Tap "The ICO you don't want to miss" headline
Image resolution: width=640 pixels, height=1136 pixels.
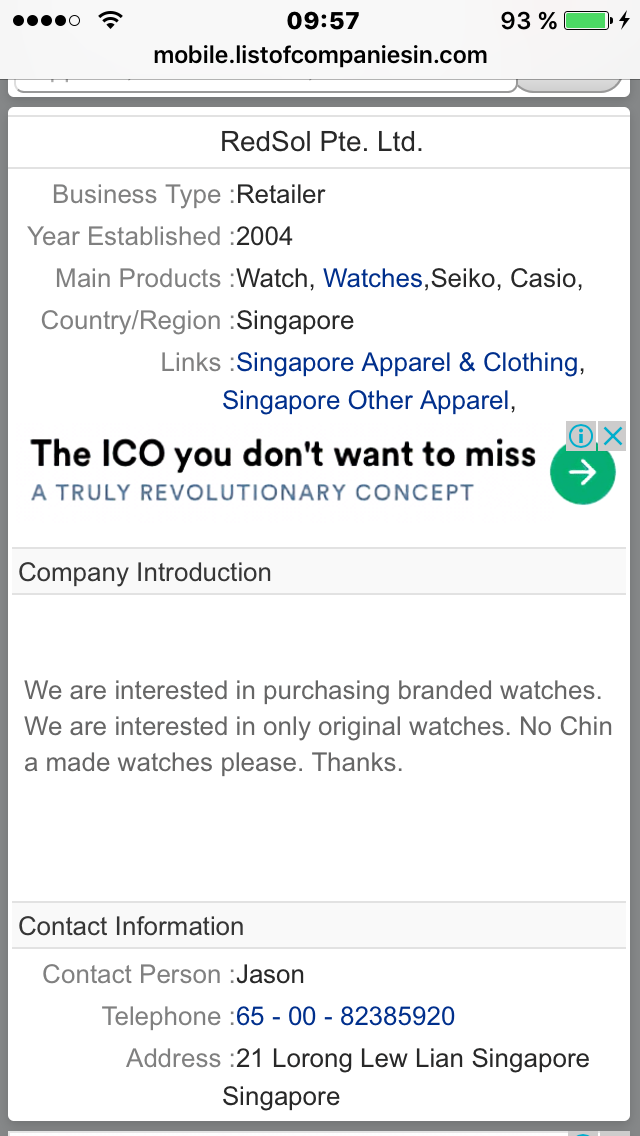pos(283,454)
